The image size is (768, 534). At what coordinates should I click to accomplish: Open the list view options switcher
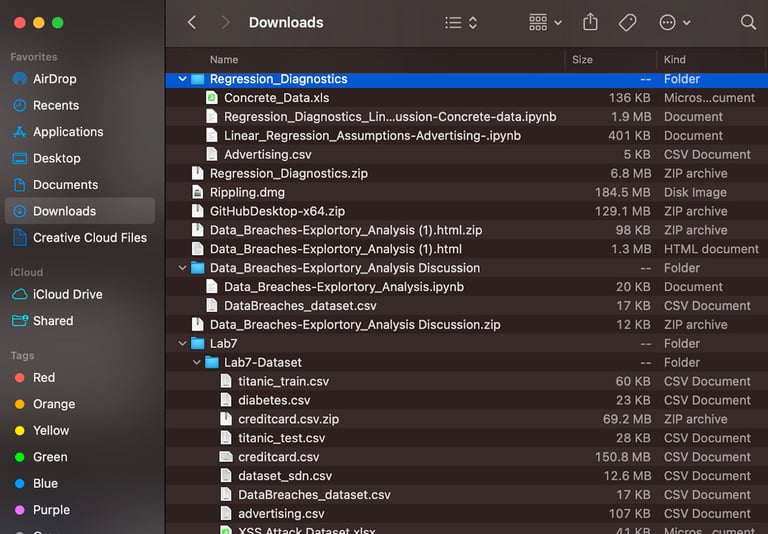[461, 22]
